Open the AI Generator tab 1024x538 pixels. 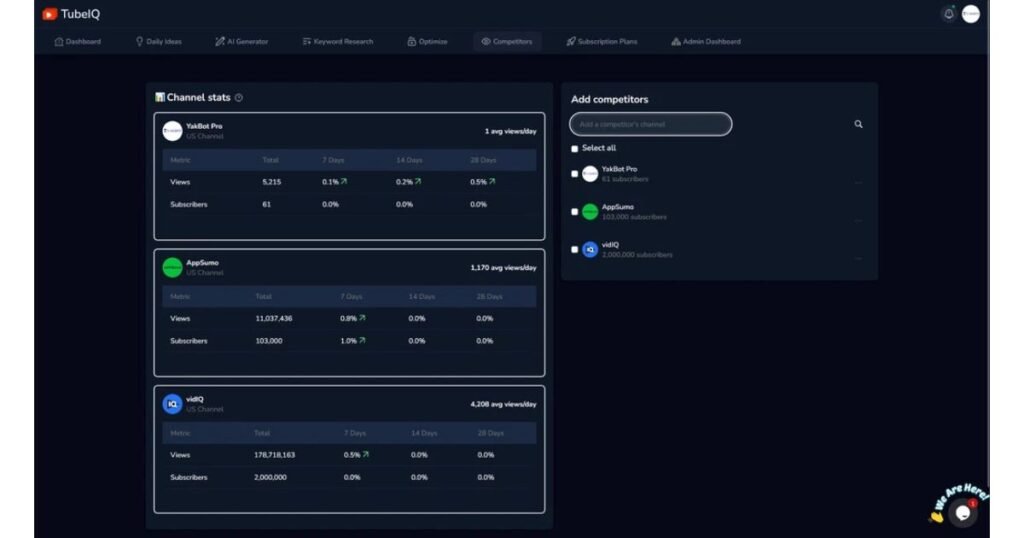click(x=242, y=42)
